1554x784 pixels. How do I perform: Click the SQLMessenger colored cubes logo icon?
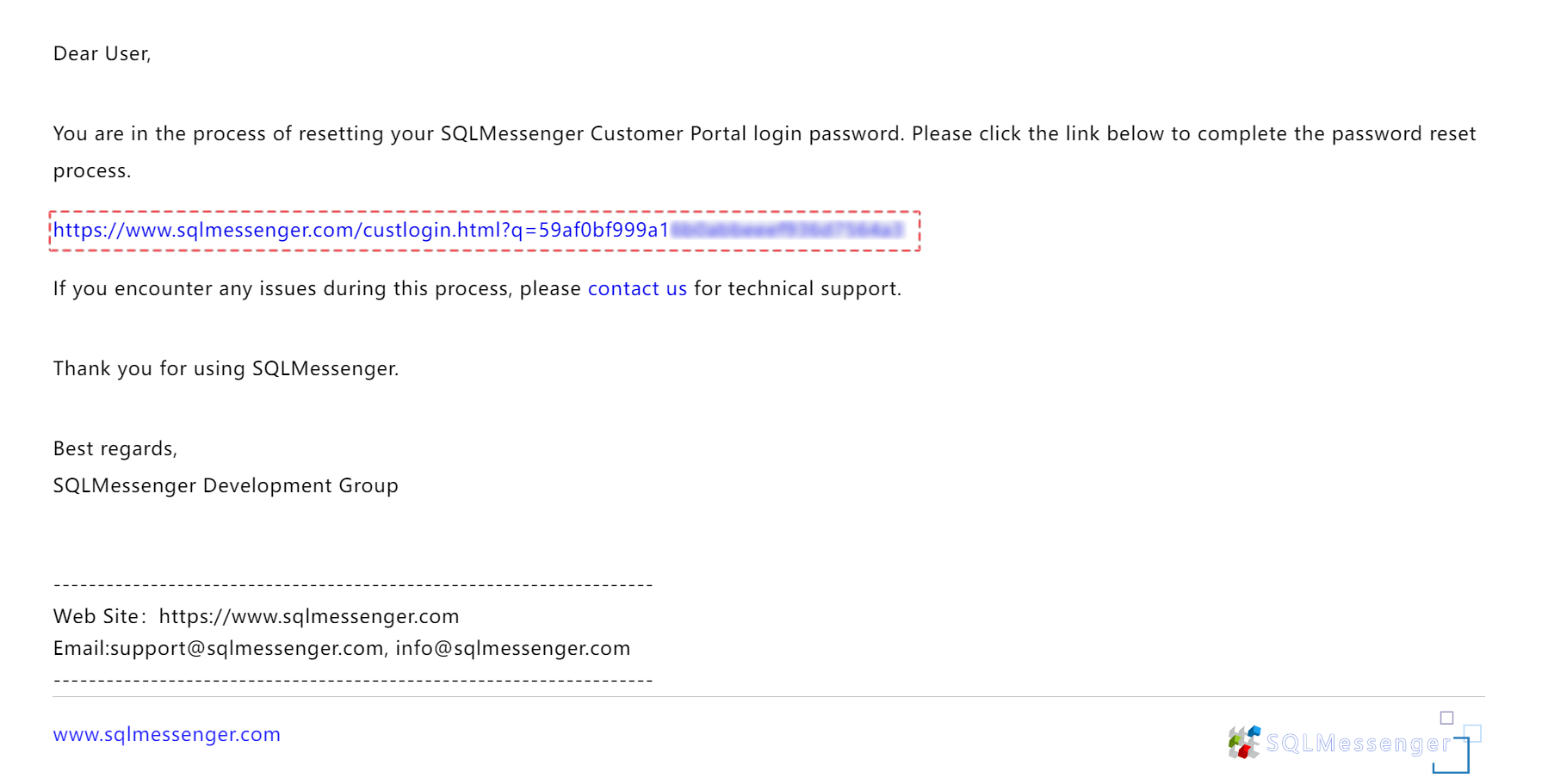(x=1244, y=743)
